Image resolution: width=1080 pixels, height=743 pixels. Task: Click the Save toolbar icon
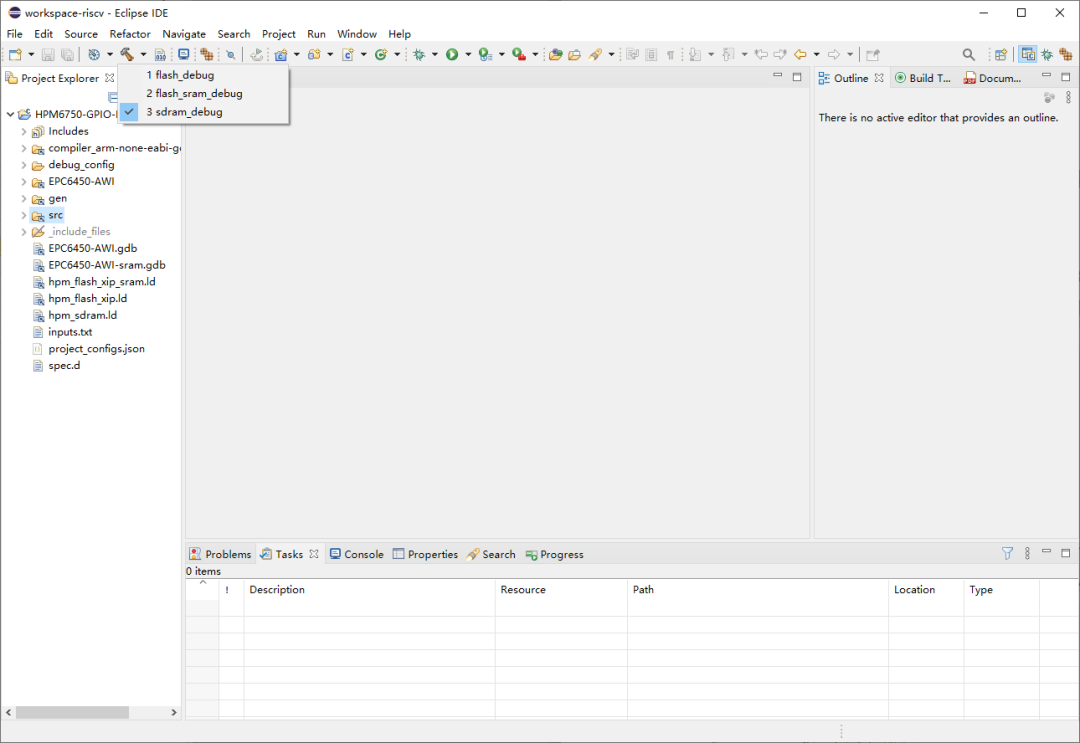(48, 54)
